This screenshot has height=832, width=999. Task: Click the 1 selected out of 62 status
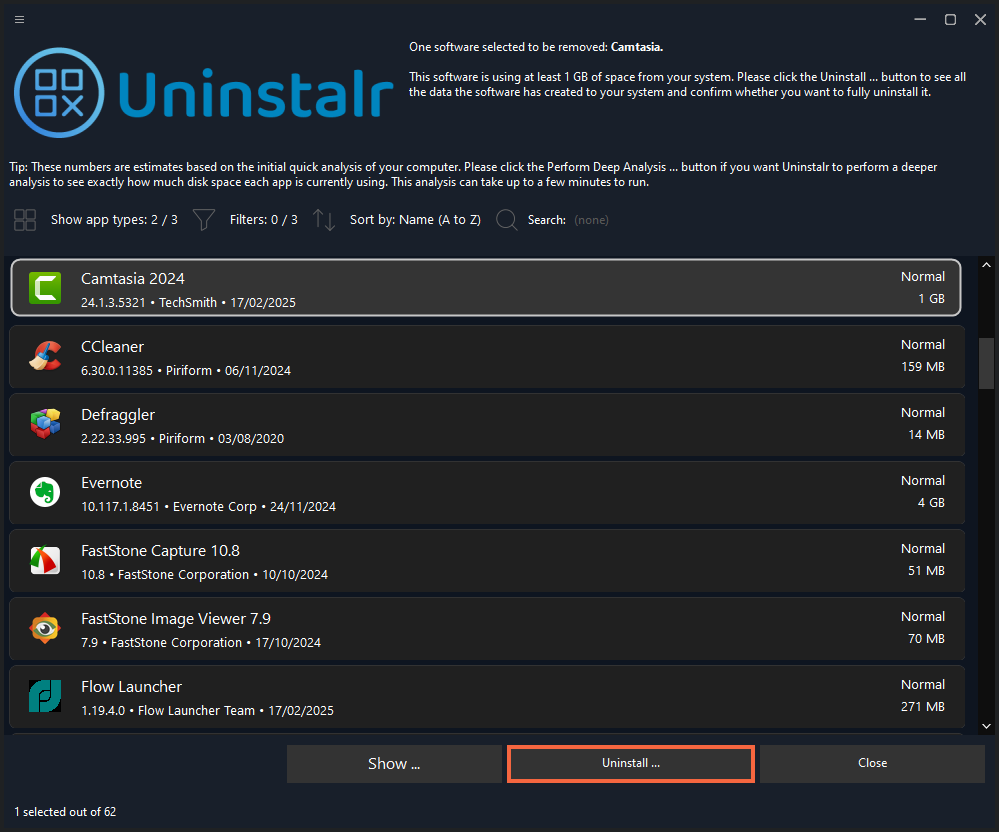[x=65, y=812]
